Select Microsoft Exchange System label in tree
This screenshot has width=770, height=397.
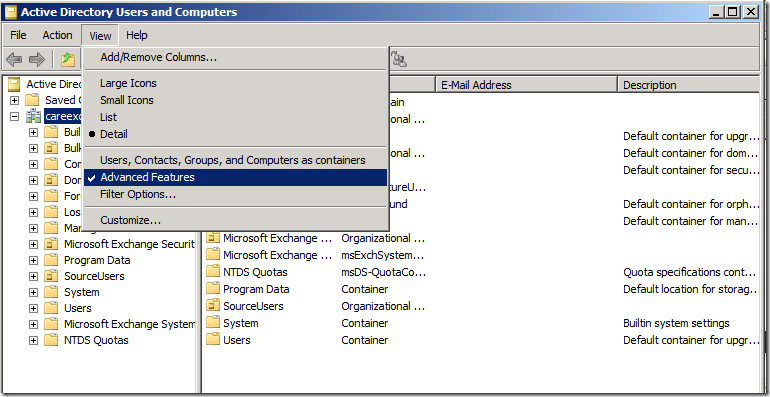pyautogui.click(x=130, y=324)
